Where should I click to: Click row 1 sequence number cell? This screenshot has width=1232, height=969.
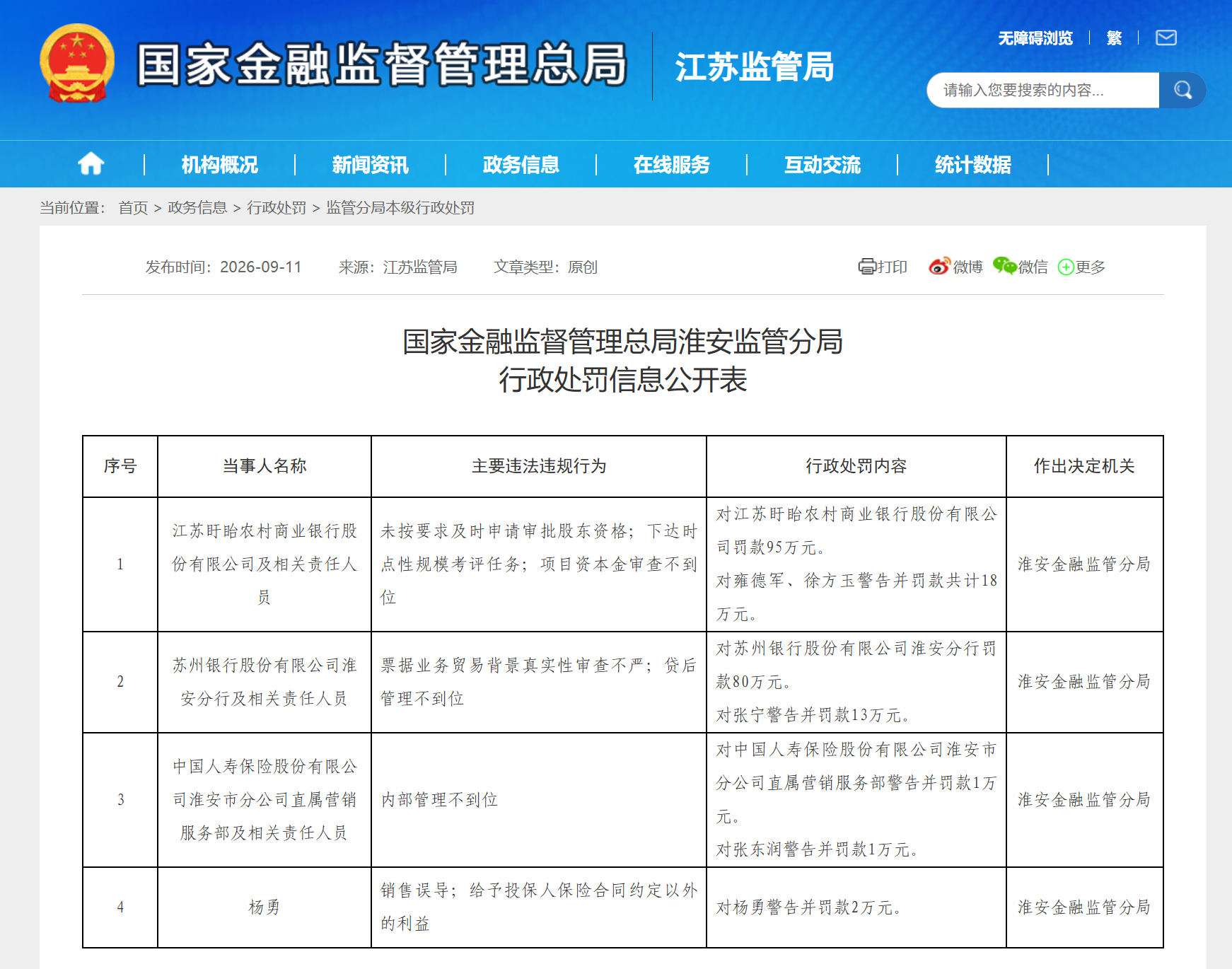pos(120,564)
